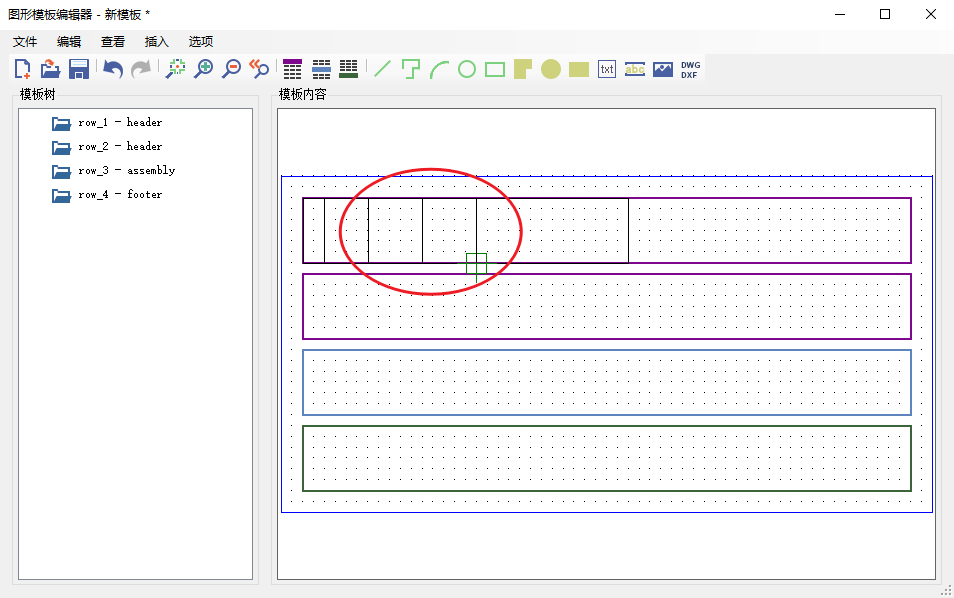
Task: Select the filled circle tool
Action: (551, 69)
